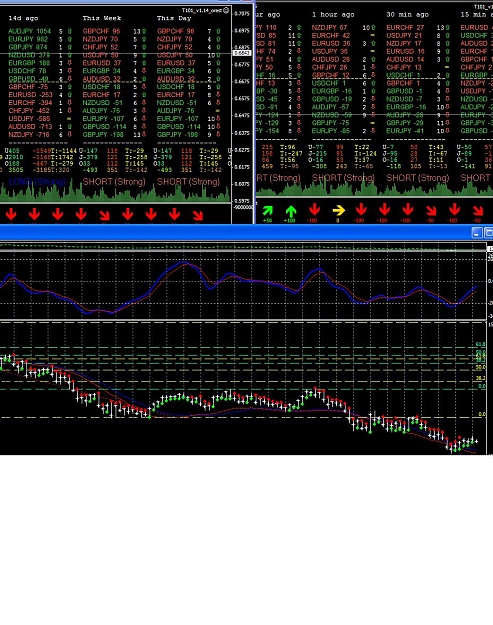Click the AUDJPY -57 row
The image size is (493, 625).
coord(344,107)
